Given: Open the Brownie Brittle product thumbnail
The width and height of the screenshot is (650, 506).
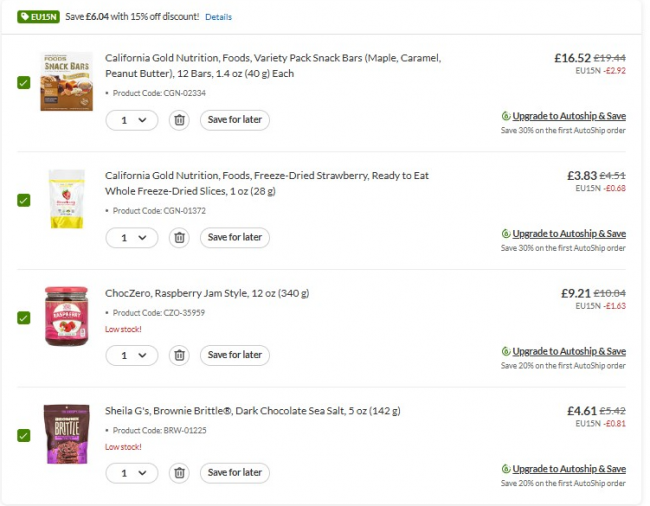Looking at the screenshot, I should click(x=67, y=433).
